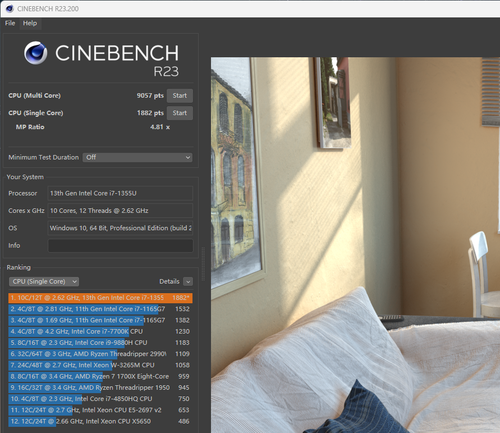Select ranking row 12 Xeon X5650
500x433 pixels.
100,422
